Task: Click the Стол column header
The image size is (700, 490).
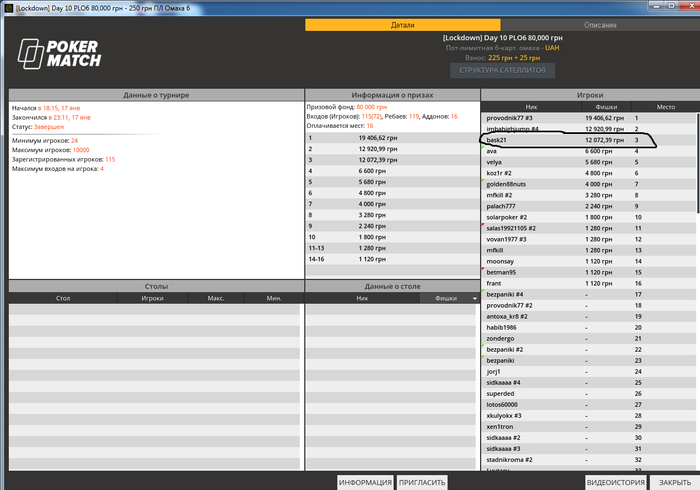Action: tap(63, 298)
